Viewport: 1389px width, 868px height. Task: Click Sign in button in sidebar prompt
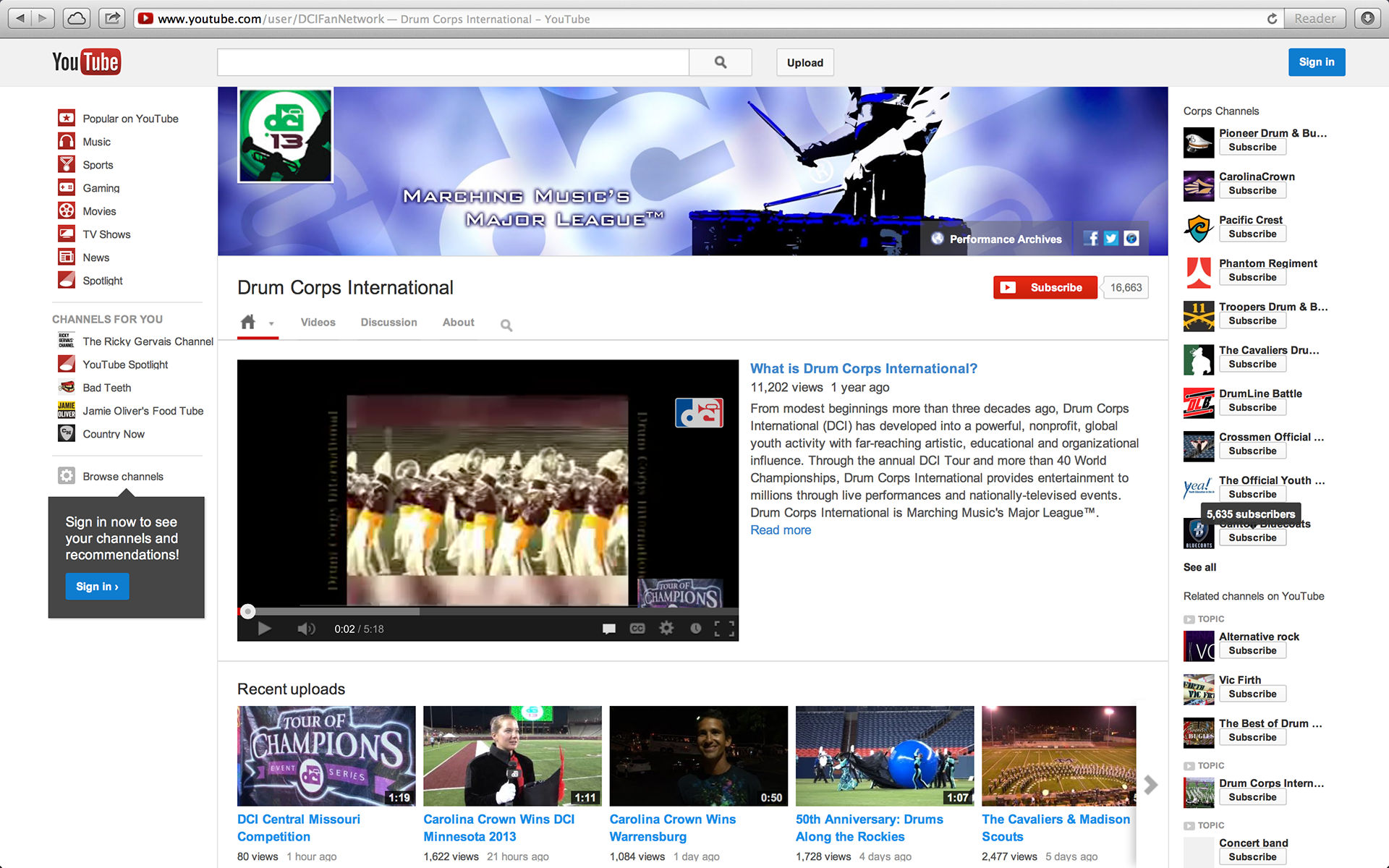(x=97, y=587)
